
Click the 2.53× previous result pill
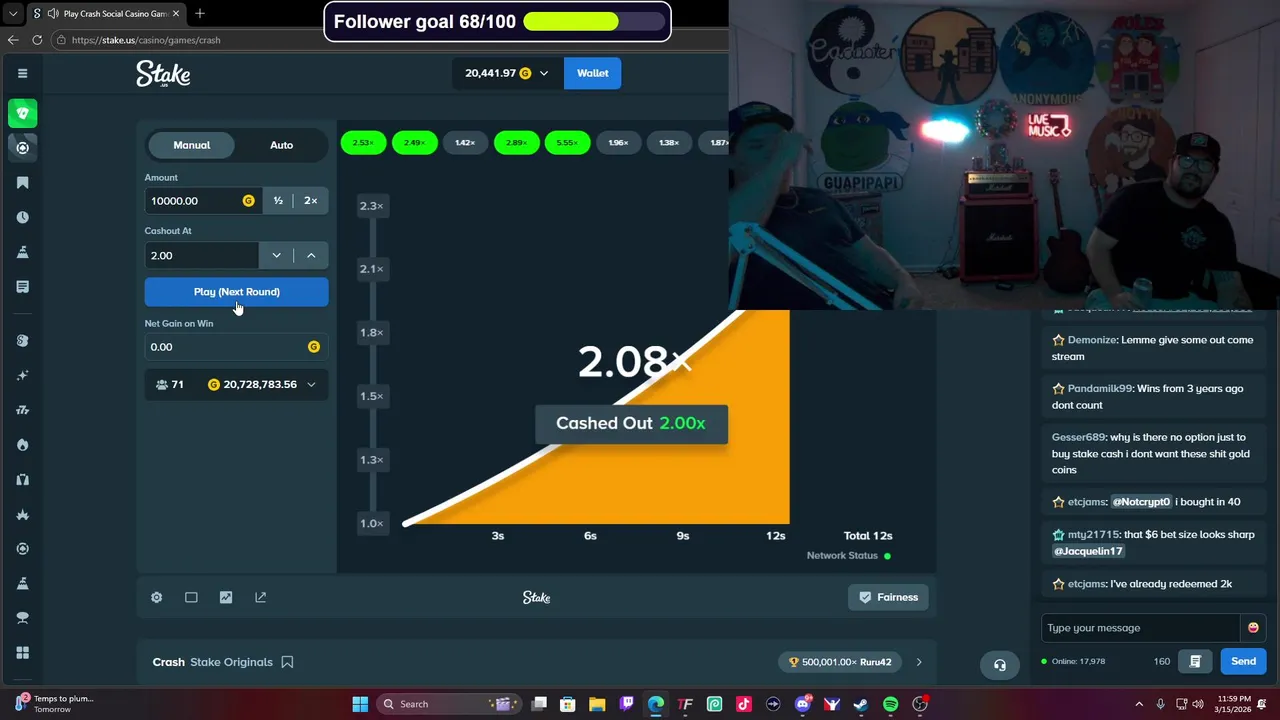(x=363, y=143)
